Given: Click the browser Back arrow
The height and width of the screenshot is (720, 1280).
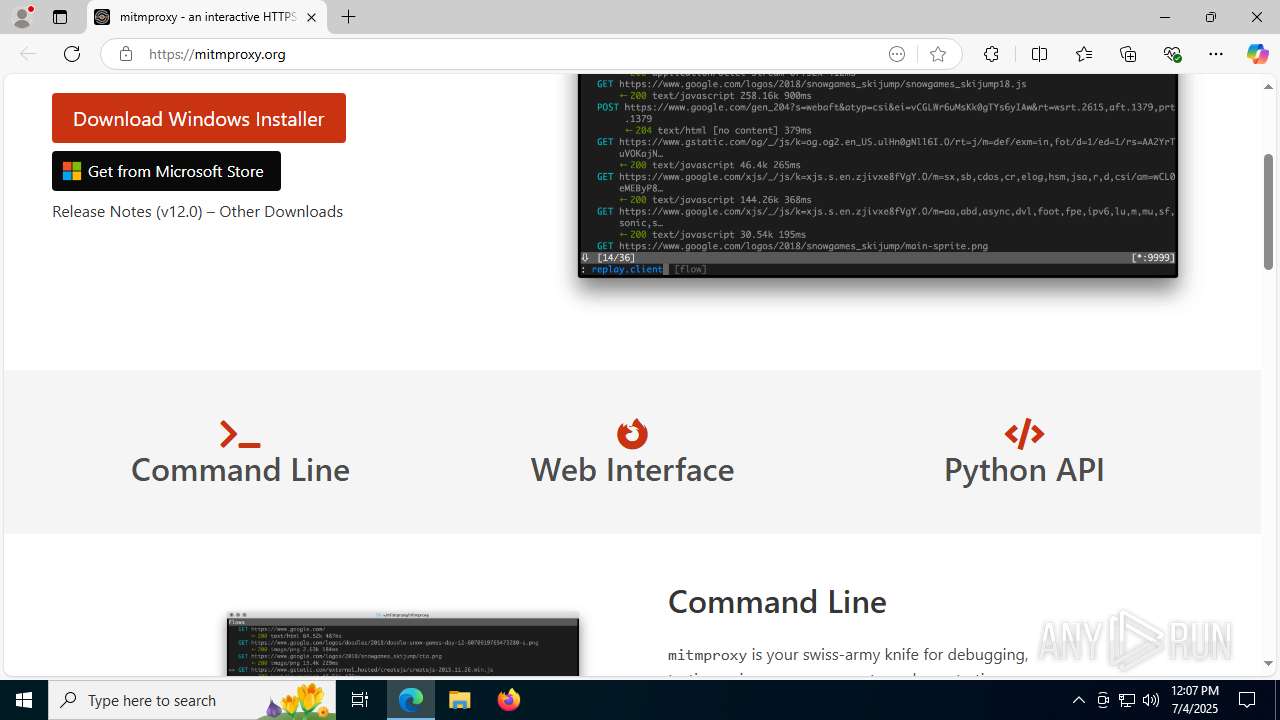Looking at the screenshot, I should pyautogui.click(x=28, y=54).
